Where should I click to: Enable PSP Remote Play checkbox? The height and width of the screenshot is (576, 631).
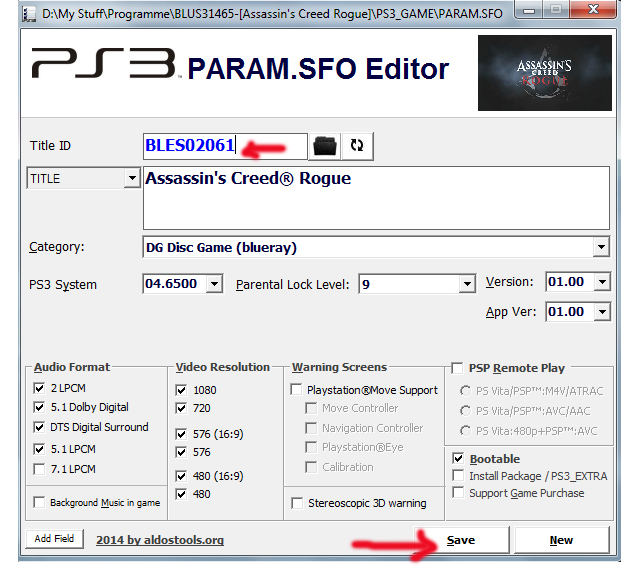tap(458, 368)
